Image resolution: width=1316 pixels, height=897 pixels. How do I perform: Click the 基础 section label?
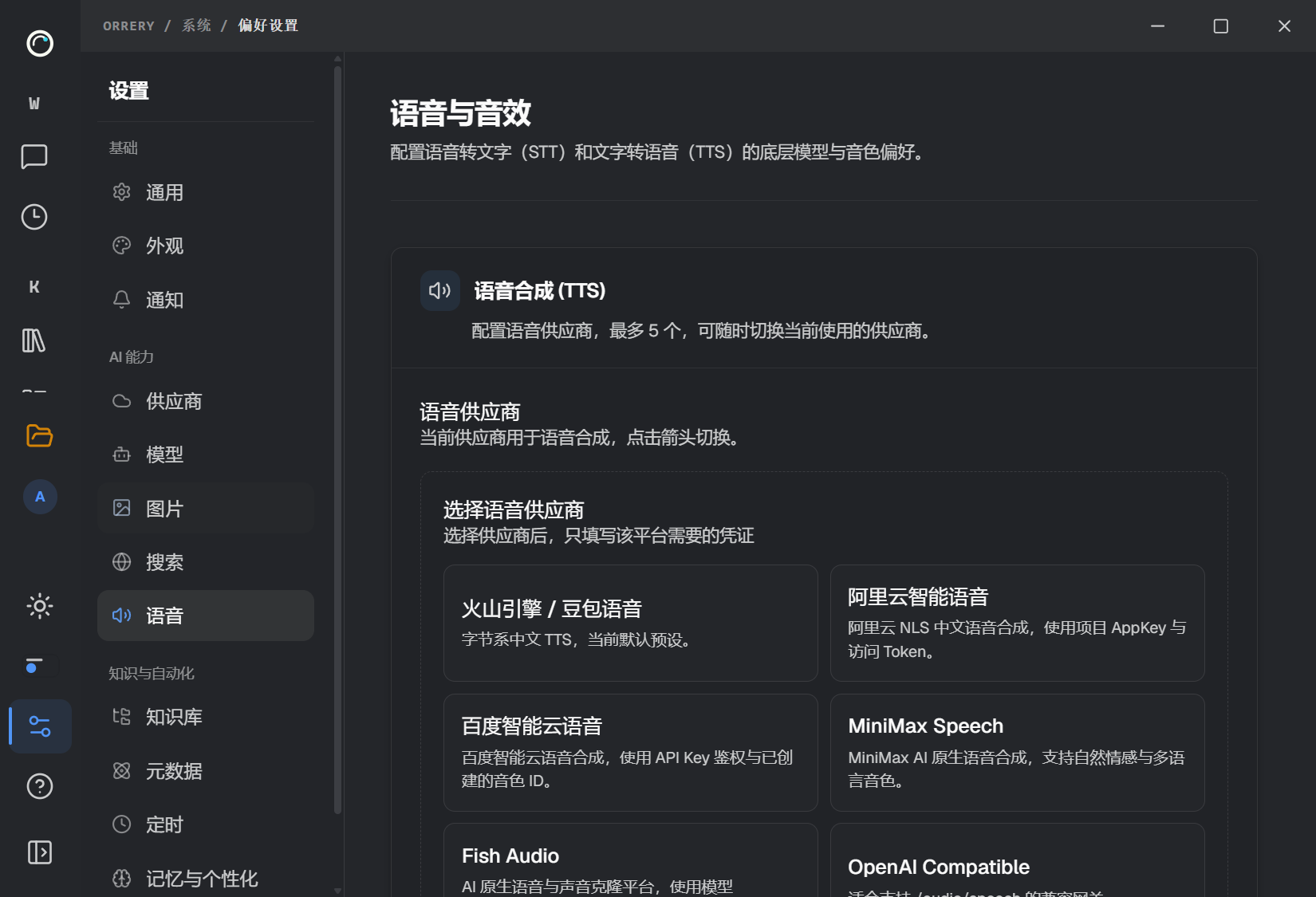[124, 148]
